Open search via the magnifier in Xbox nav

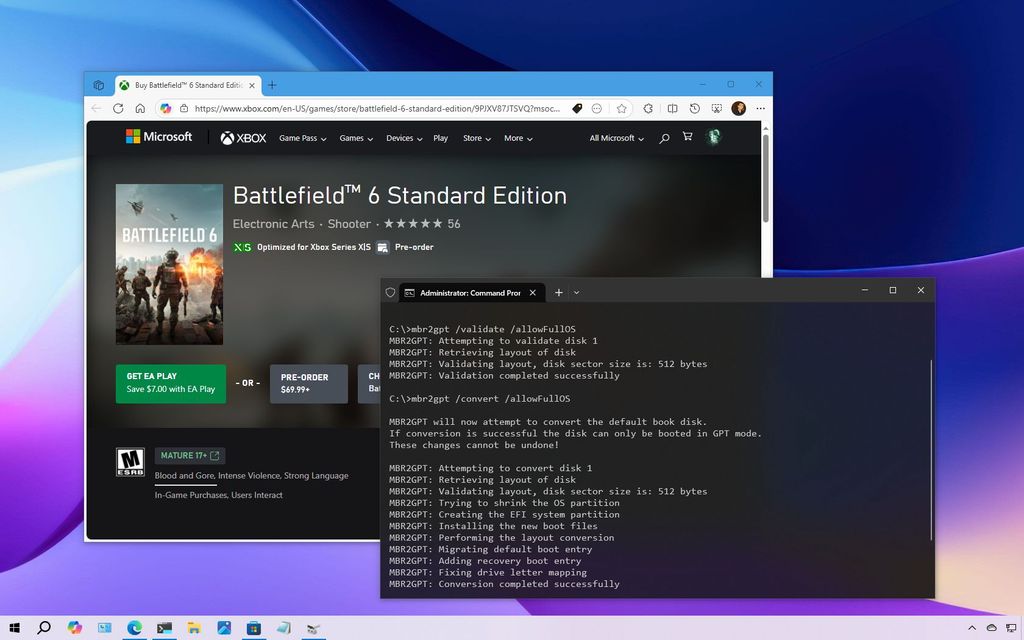click(664, 138)
